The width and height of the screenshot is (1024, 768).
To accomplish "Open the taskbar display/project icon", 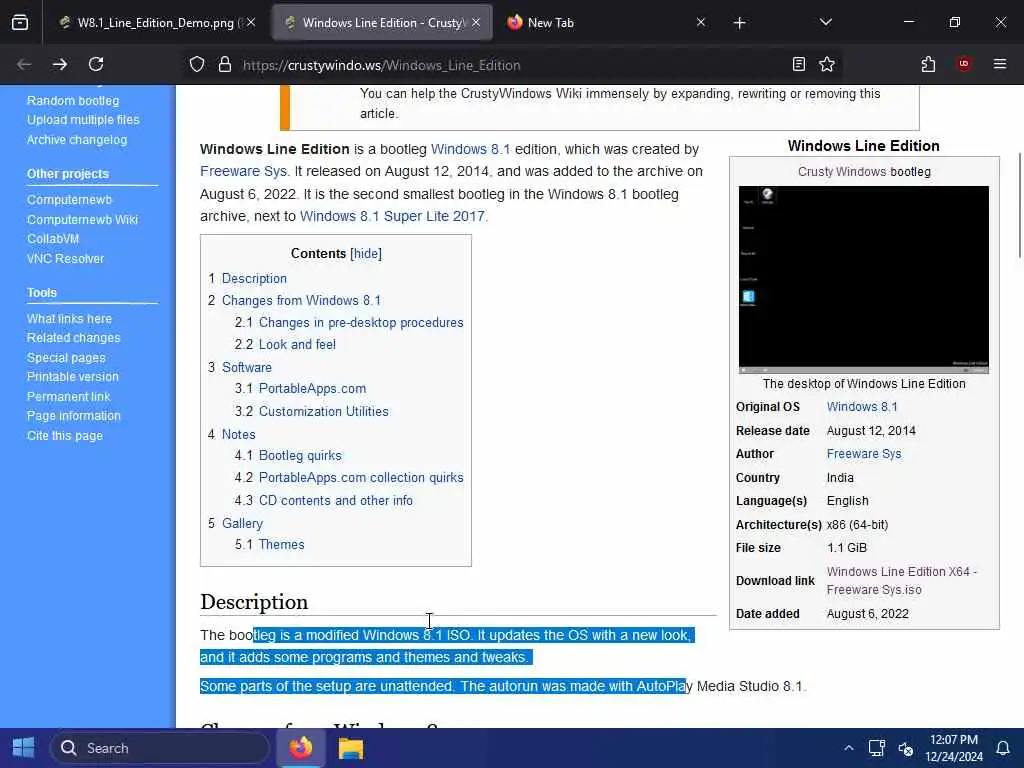I will [x=876, y=748].
